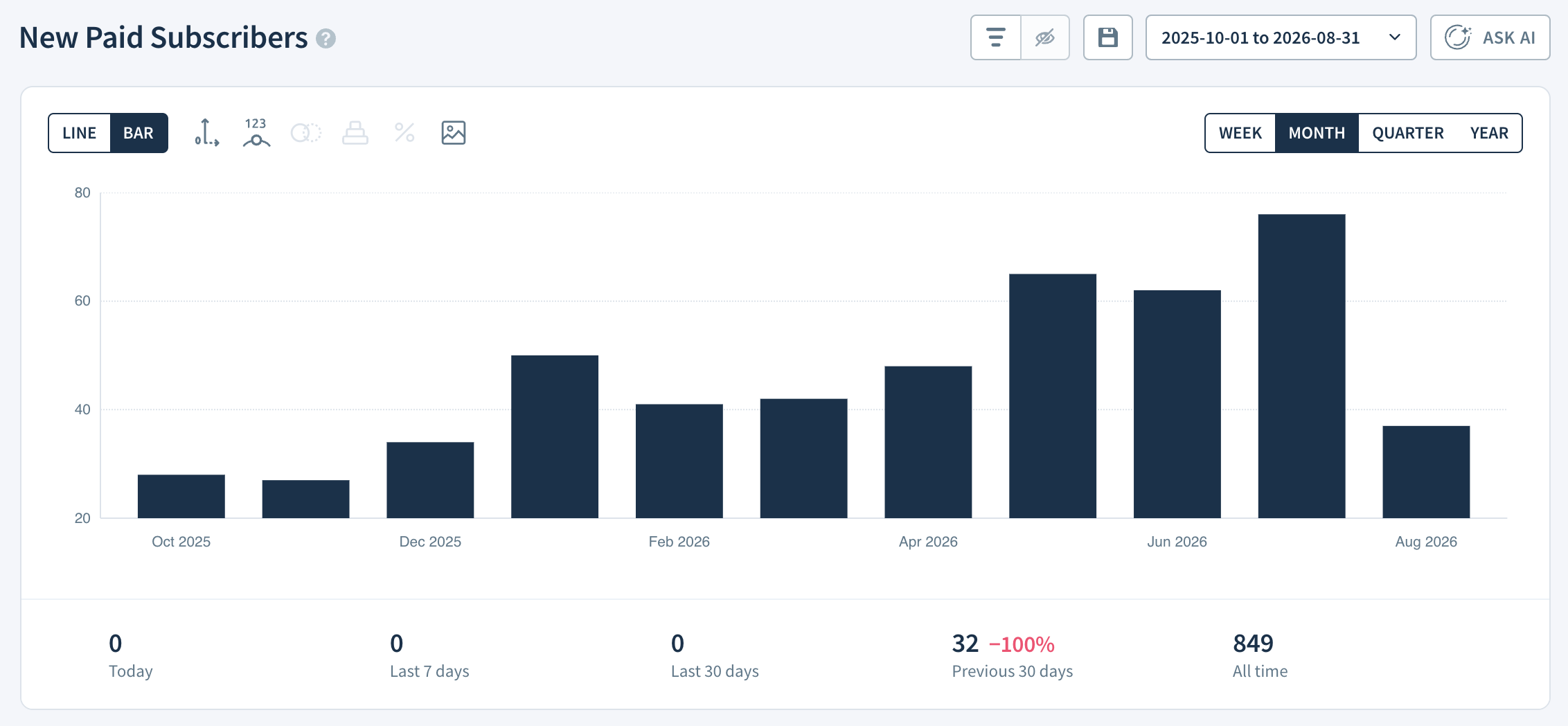Click the New Paid Subscribers title
Image resolution: width=1568 pixels, height=726 pixels.
coord(163,37)
